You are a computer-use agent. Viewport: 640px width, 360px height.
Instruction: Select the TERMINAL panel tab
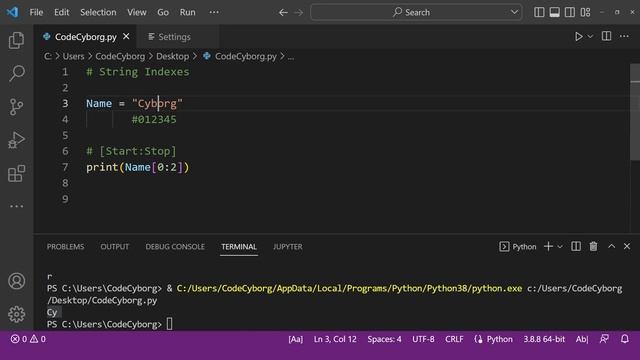click(239, 247)
